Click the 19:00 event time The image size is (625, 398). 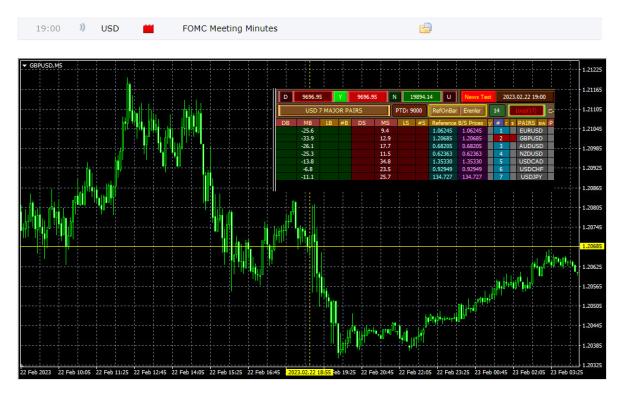(x=48, y=28)
